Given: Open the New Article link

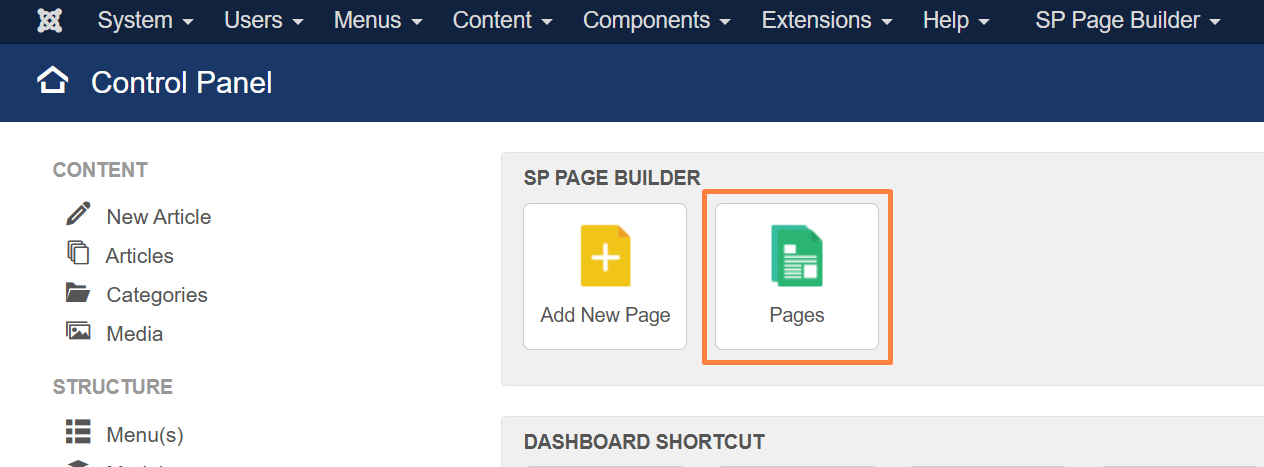Looking at the screenshot, I should click(159, 217).
